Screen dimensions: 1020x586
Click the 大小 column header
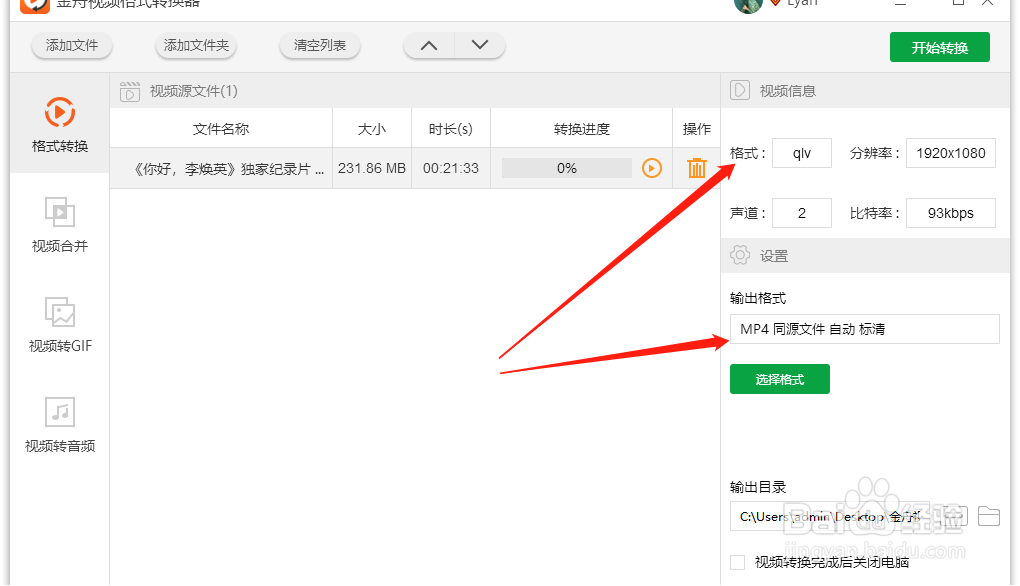pyautogui.click(x=371, y=129)
